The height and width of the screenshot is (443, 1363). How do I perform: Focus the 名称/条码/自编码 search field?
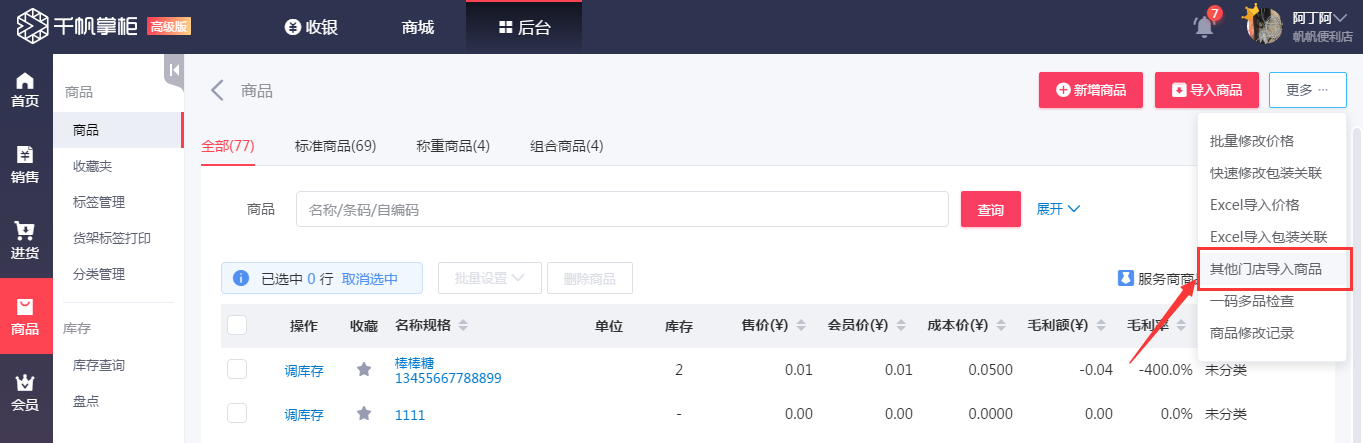click(x=621, y=209)
